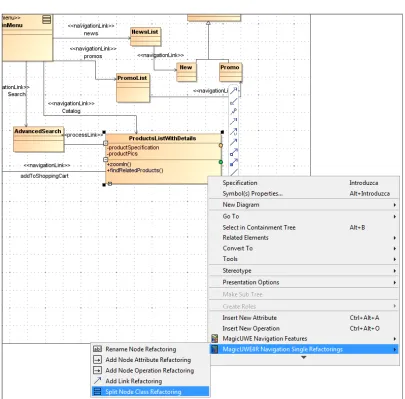Expand the New Diagram submenu arrow
Screen dimensions: 405x399
(395, 205)
